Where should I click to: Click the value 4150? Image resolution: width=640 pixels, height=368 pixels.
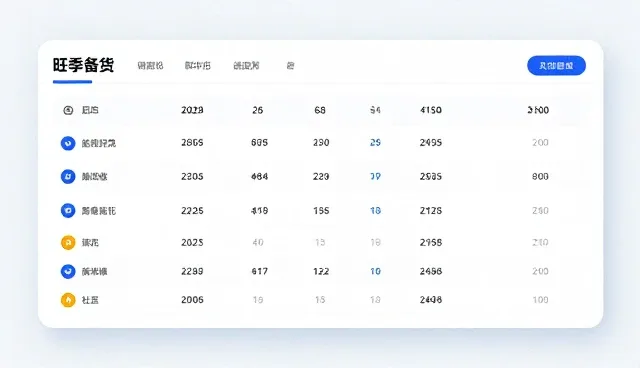click(x=431, y=110)
